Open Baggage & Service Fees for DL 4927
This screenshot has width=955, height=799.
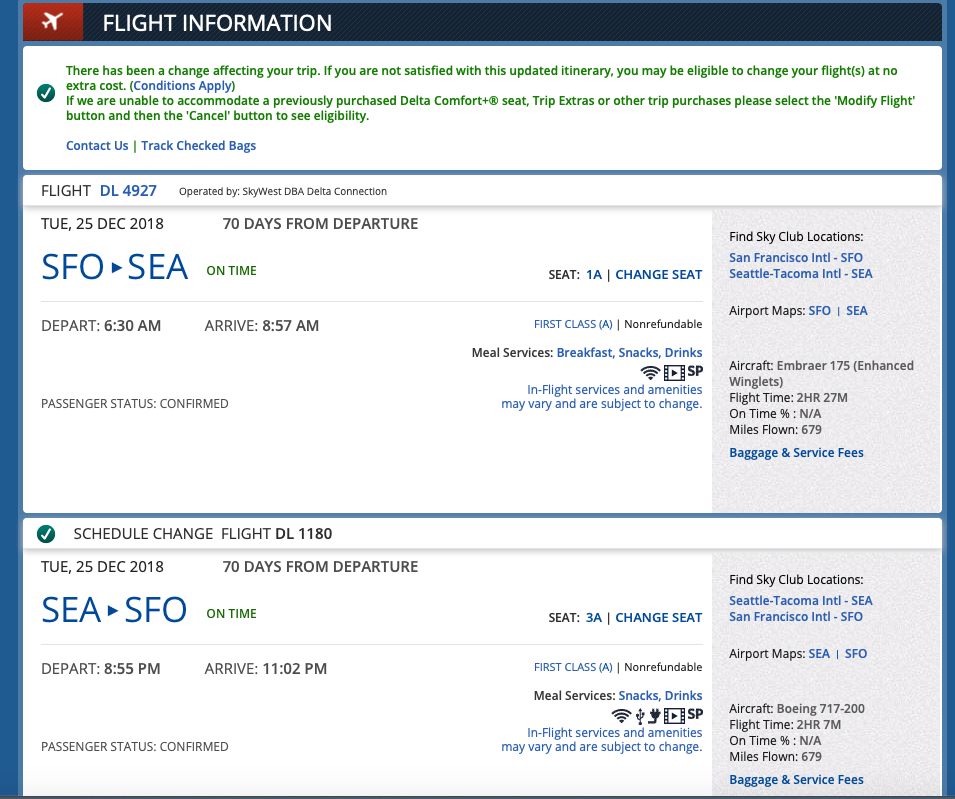(x=796, y=452)
